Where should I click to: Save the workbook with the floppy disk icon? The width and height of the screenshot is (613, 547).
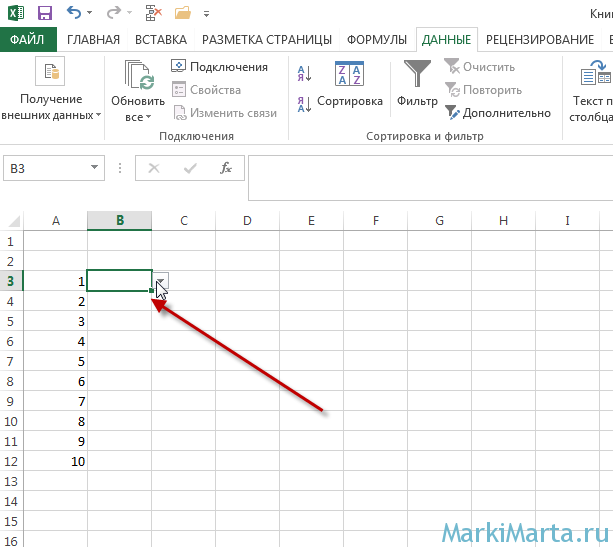pyautogui.click(x=45, y=13)
